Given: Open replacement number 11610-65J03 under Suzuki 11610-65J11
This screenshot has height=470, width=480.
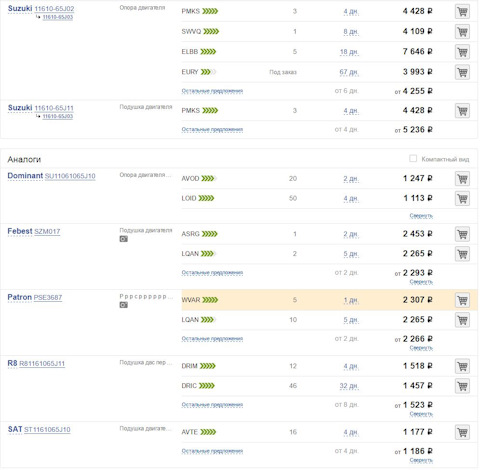Looking at the screenshot, I should 58,116.
